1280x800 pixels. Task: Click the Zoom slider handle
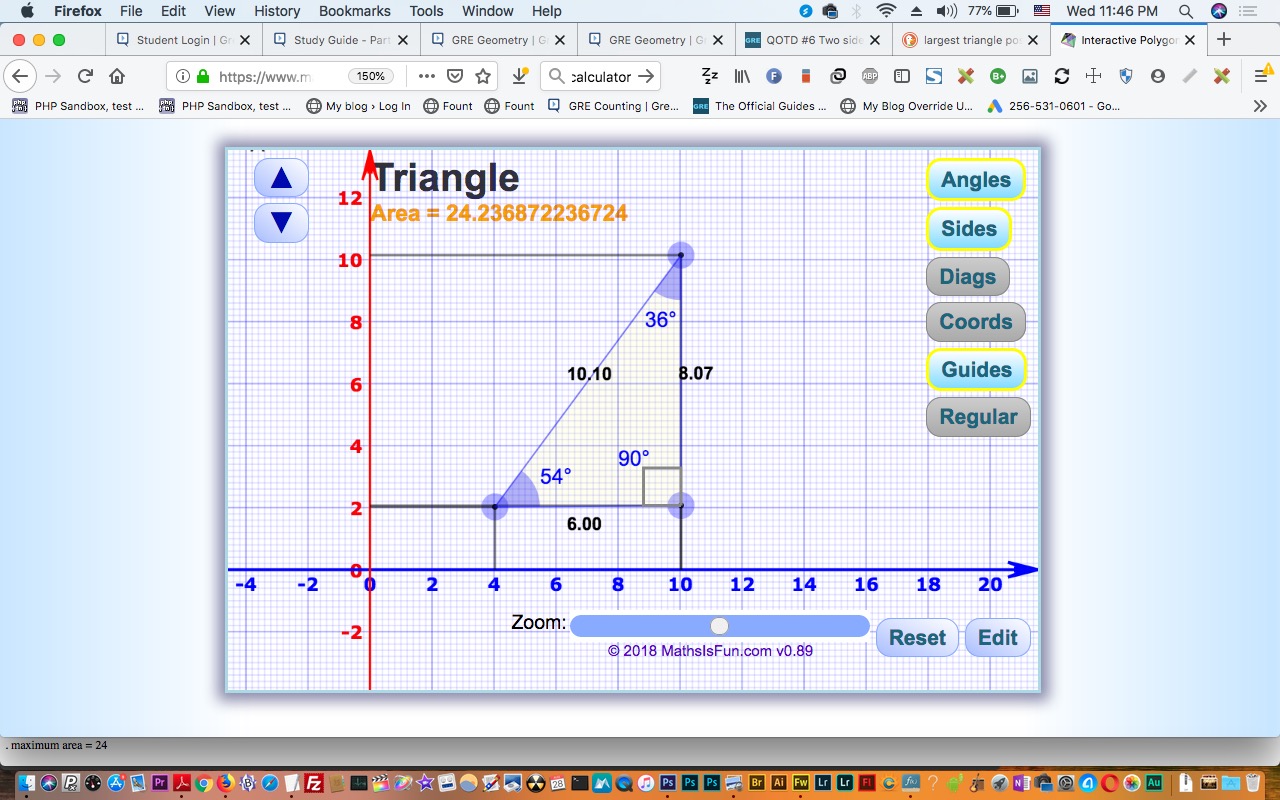coord(719,626)
